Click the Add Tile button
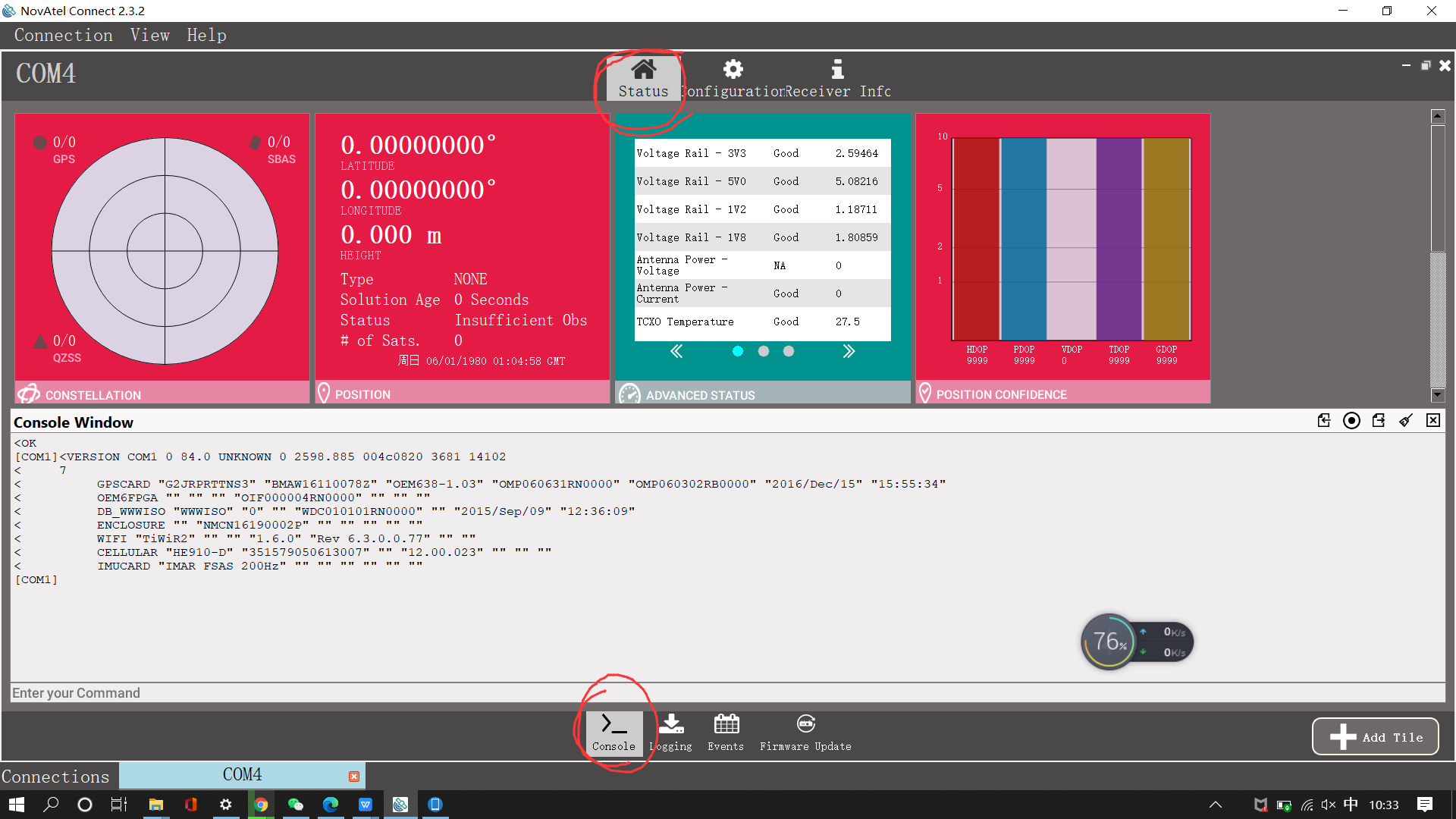This screenshot has height=819, width=1456. tap(1375, 736)
